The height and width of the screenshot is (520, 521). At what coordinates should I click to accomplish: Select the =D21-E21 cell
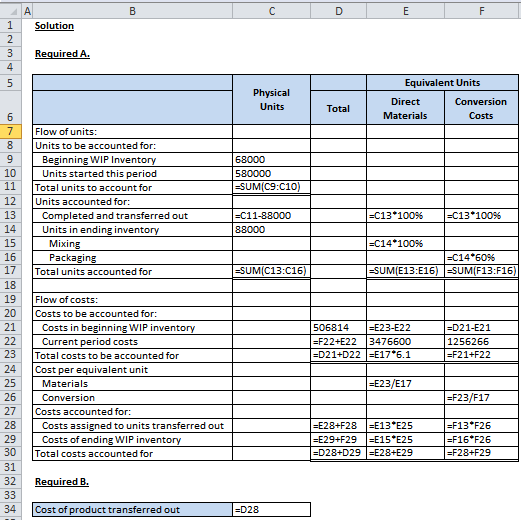click(481, 328)
